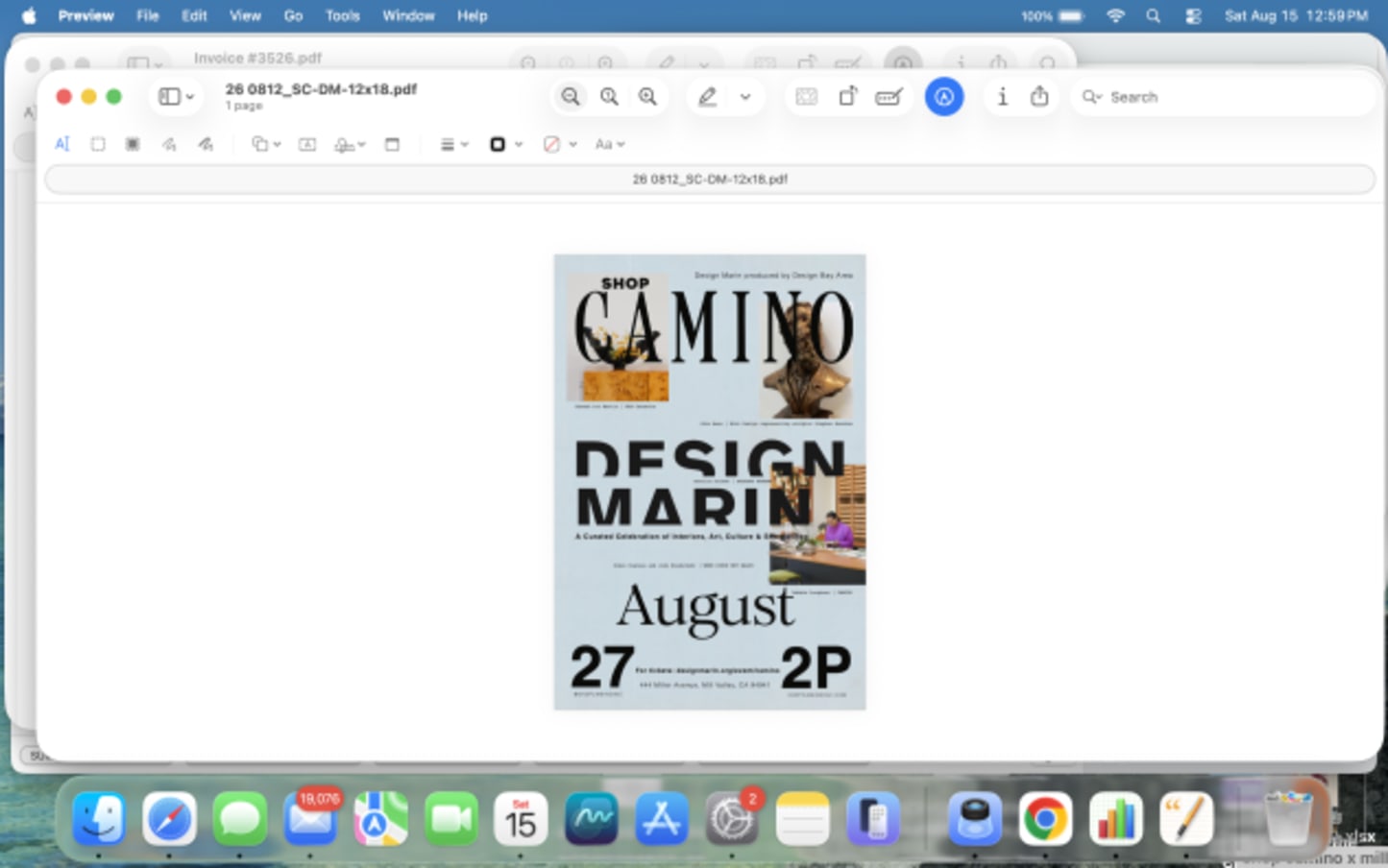The height and width of the screenshot is (868, 1388).
Task: Open the App Store from the Dock
Action: 662,819
